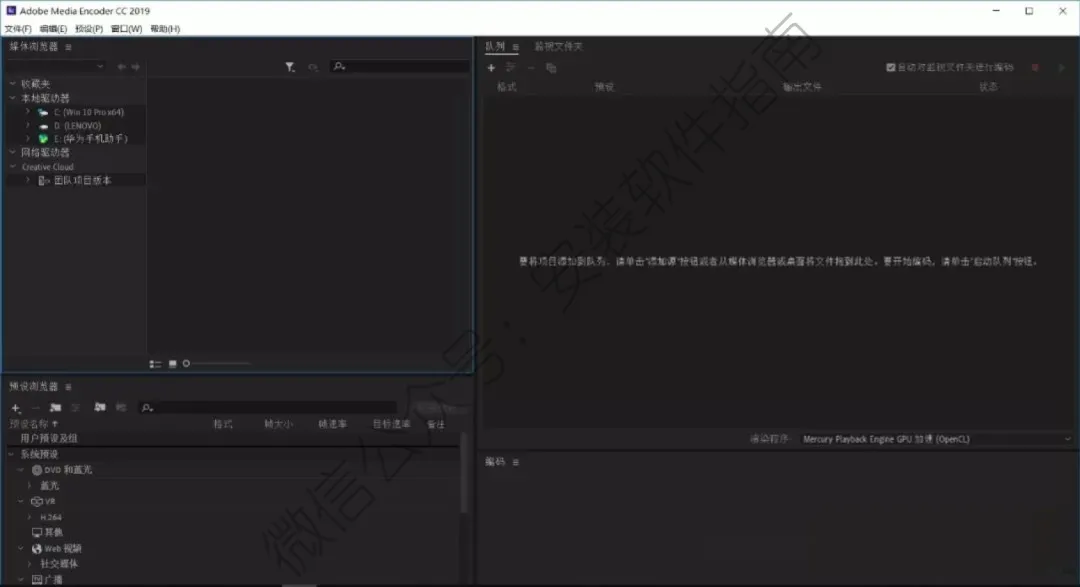Open the 窗口(W) menu
The height and width of the screenshot is (587, 1080).
tap(126, 29)
